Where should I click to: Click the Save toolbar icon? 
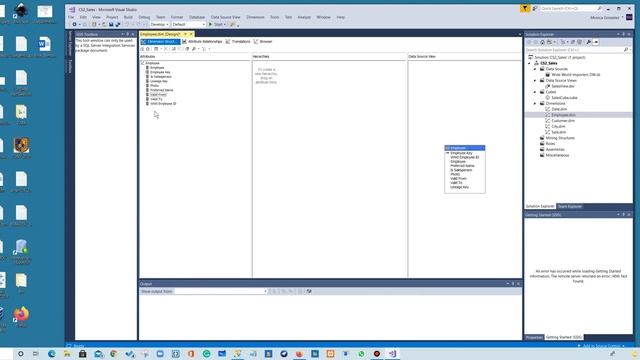pos(111,24)
